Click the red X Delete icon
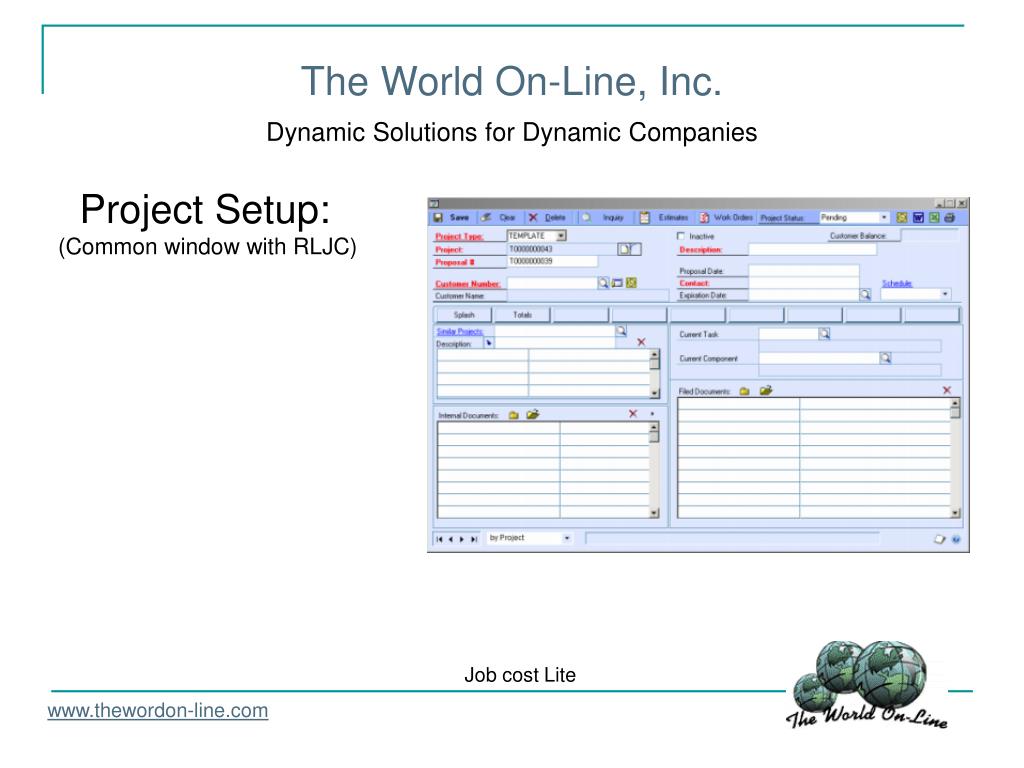The height and width of the screenshot is (768, 1024). 533,217
